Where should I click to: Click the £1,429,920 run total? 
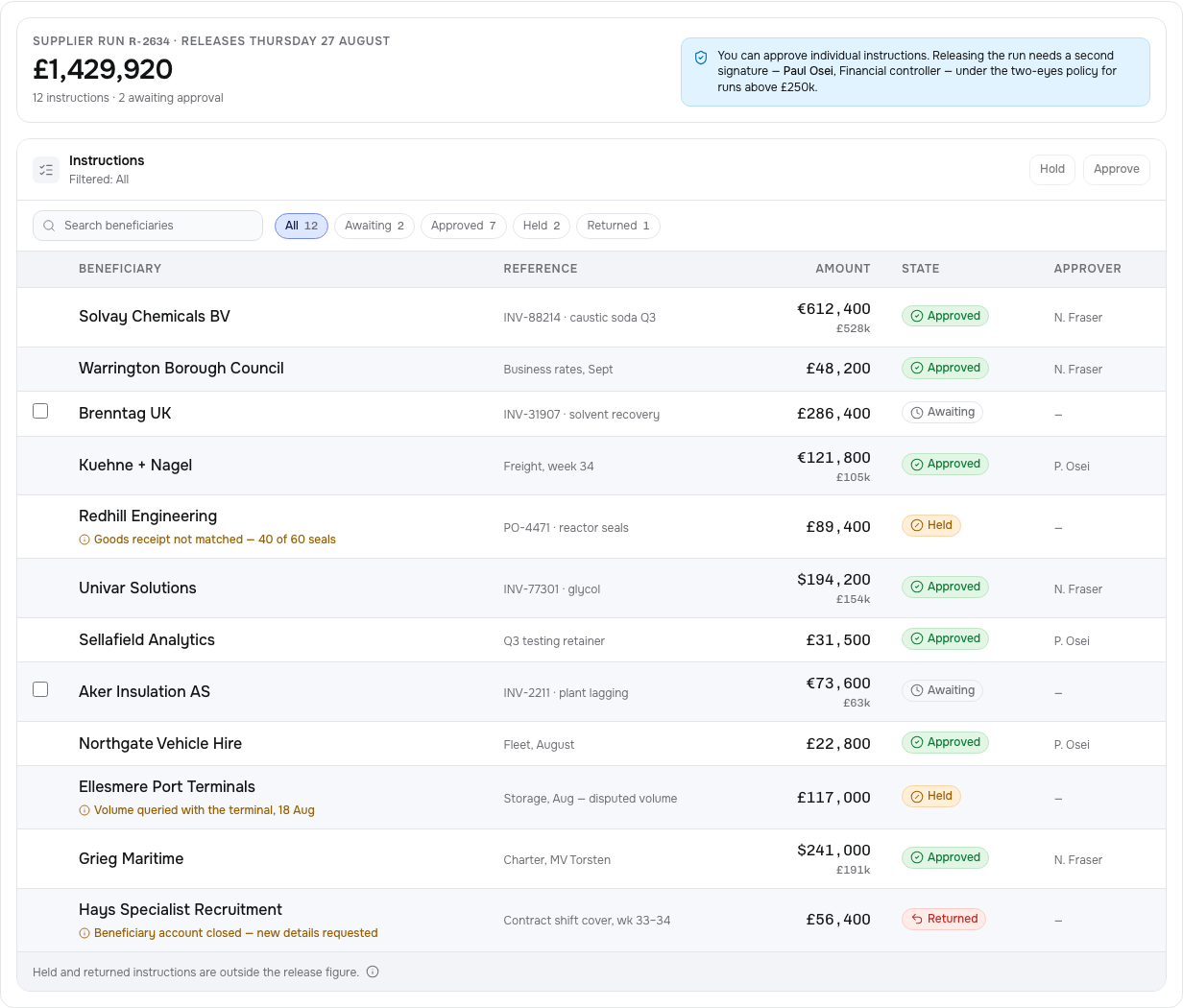click(x=103, y=69)
